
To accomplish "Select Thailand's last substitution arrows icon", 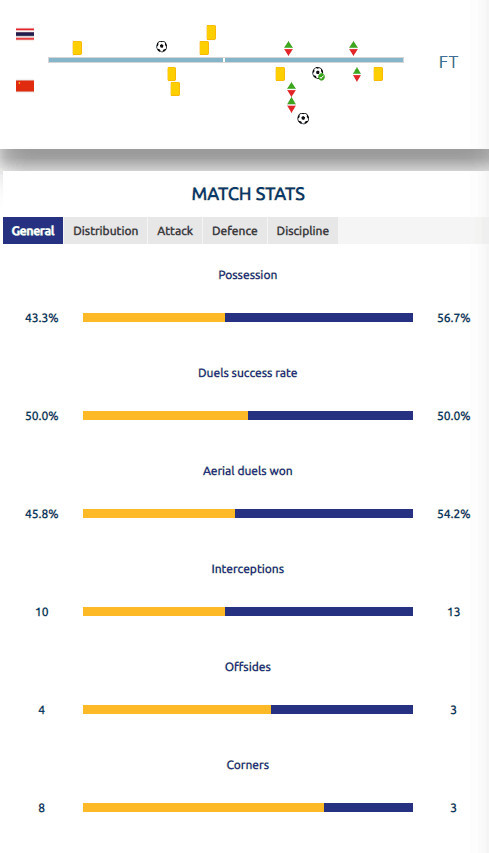I will (354, 48).
